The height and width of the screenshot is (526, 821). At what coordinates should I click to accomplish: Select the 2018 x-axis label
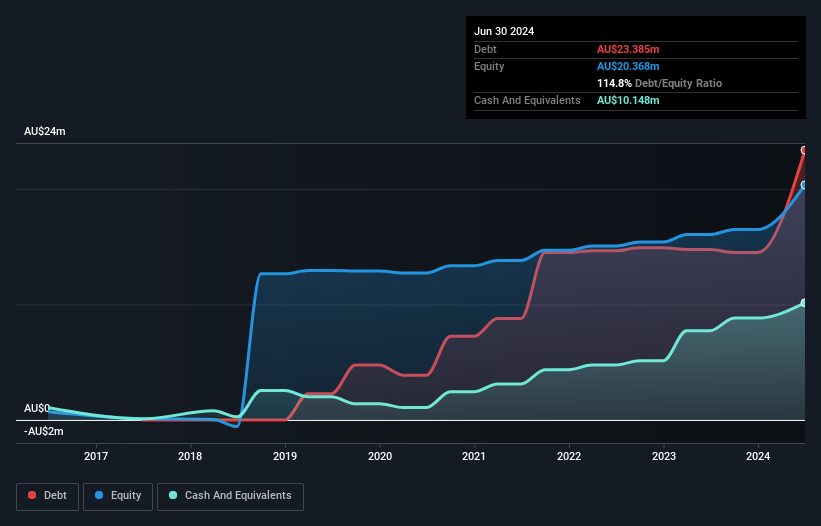click(x=190, y=456)
